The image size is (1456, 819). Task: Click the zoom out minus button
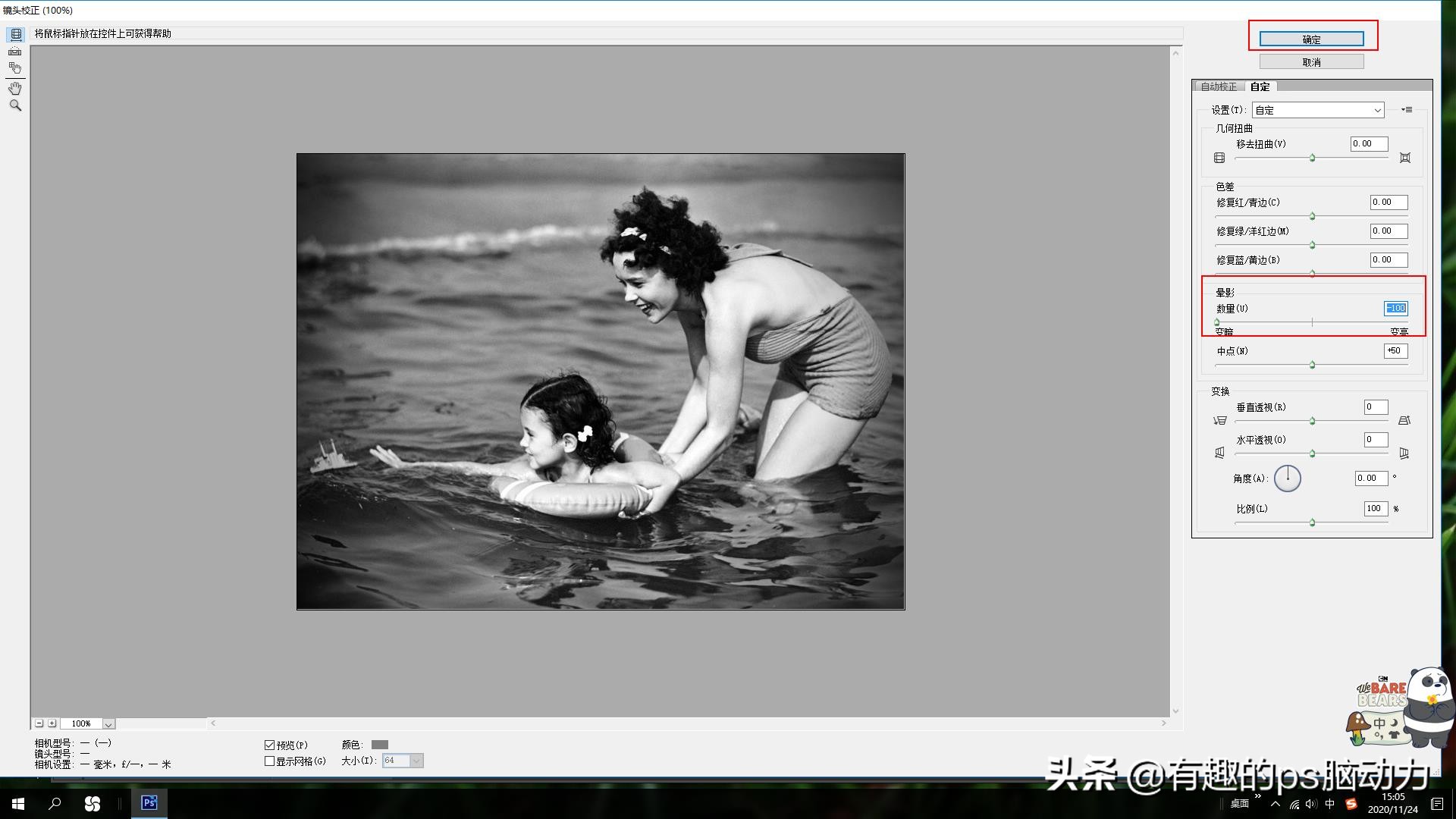(39, 723)
